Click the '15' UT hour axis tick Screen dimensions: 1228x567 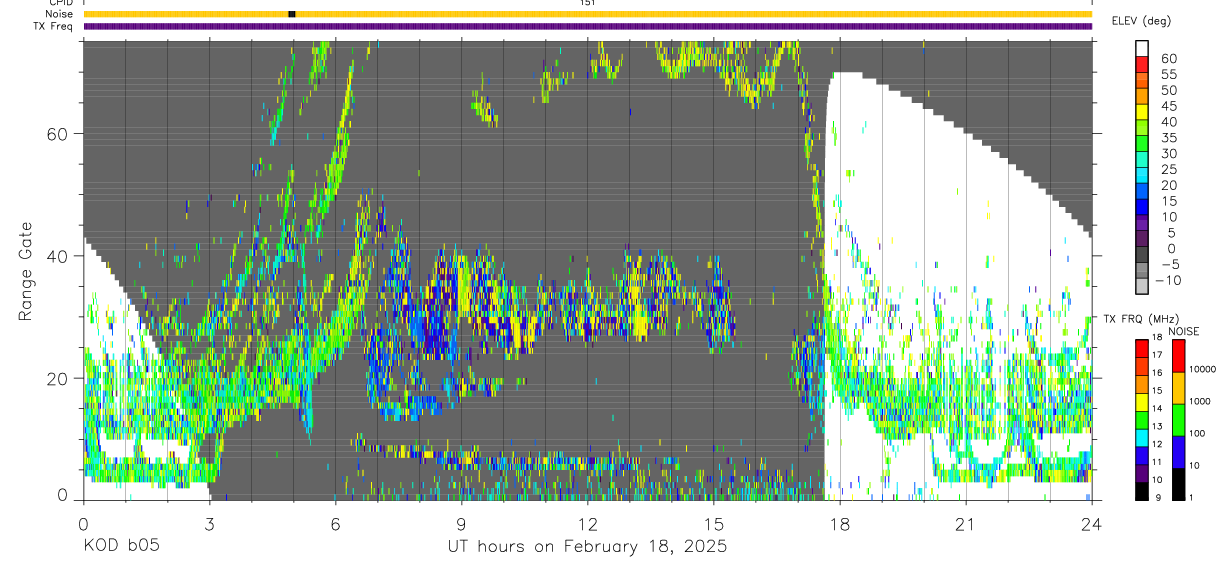click(x=713, y=525)
